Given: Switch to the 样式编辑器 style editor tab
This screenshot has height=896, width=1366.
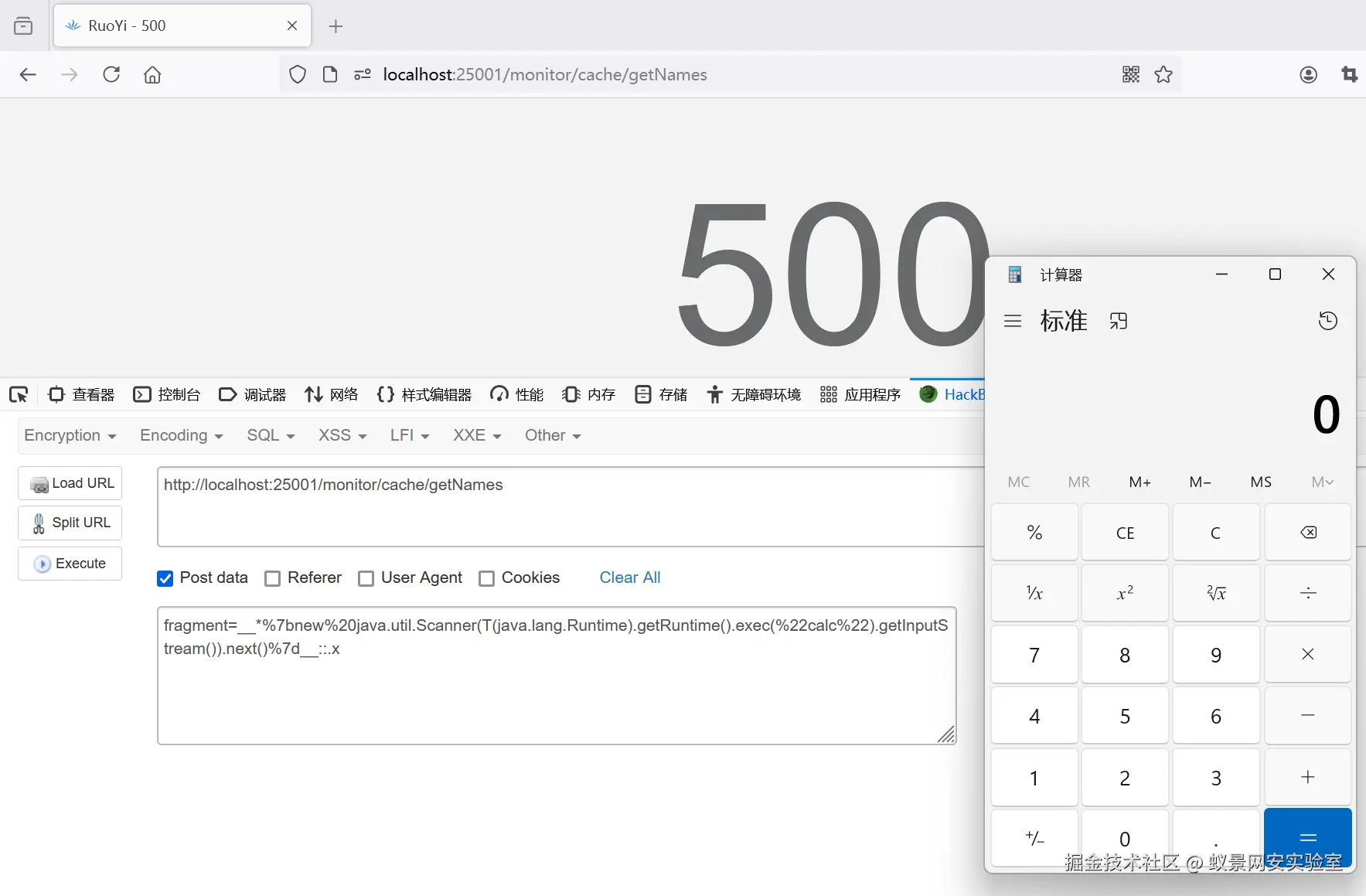Looking at the screenshot, I should pyautogui.click(x=424, y=395).
